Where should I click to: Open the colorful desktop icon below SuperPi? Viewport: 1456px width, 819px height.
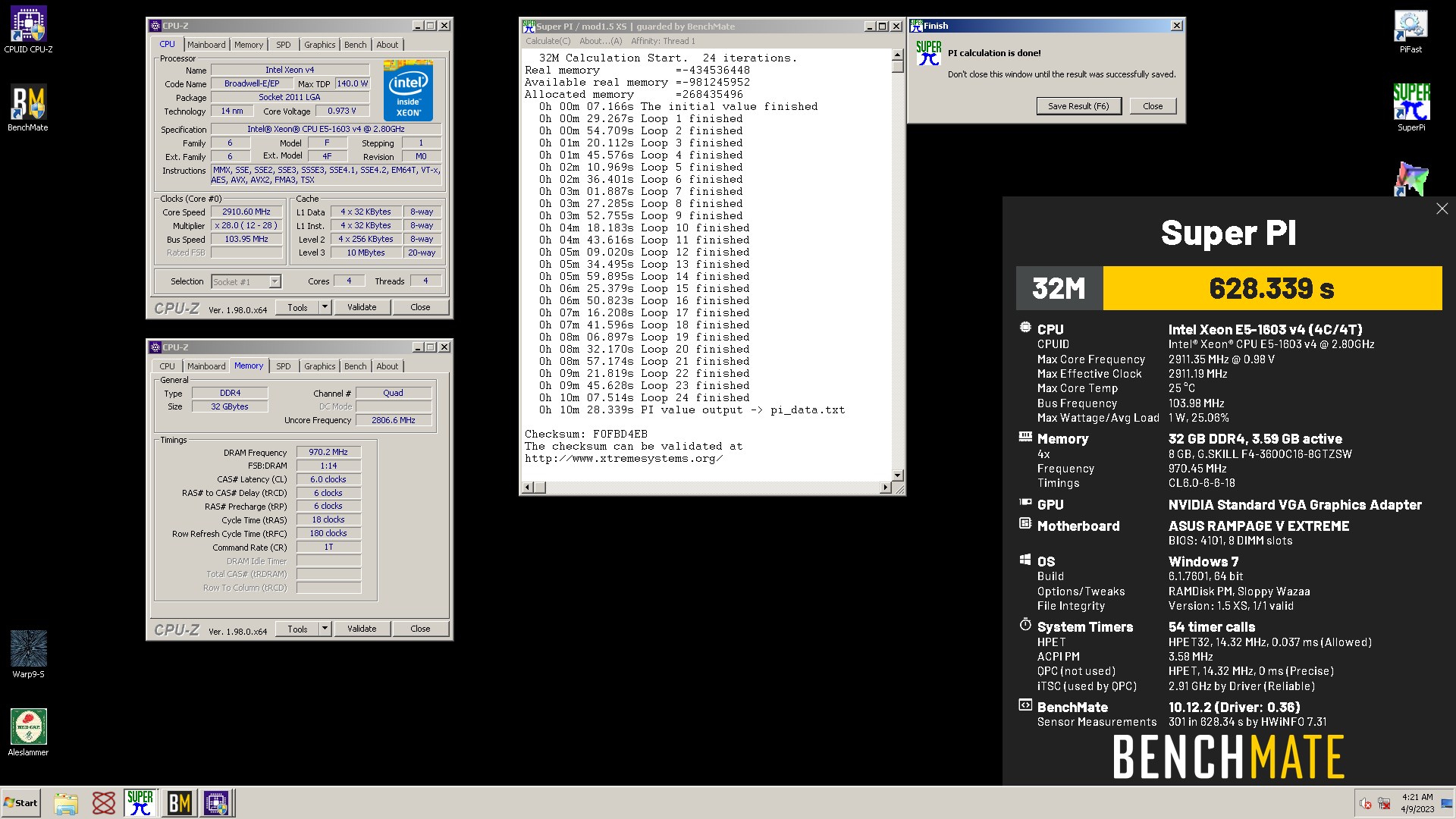pos(1411,180)
